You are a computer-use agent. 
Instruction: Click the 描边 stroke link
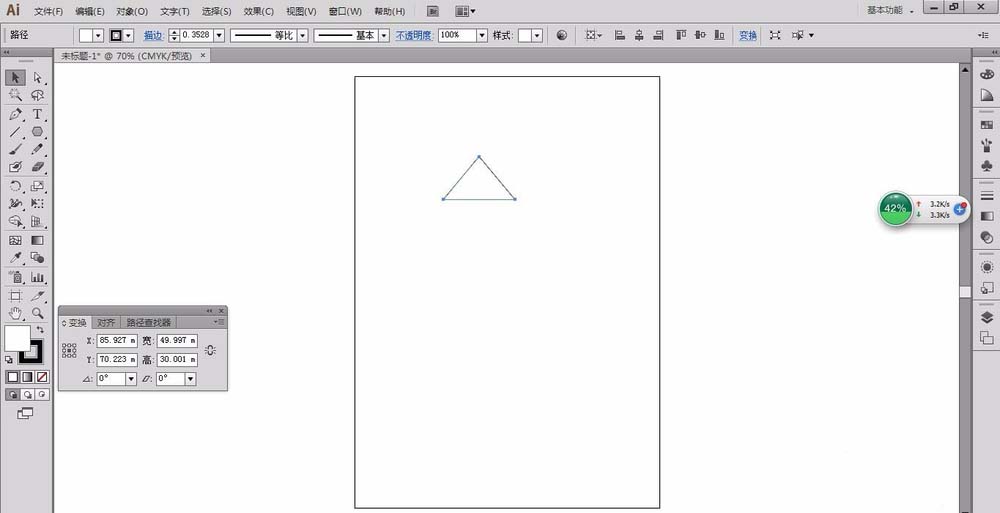153,36
